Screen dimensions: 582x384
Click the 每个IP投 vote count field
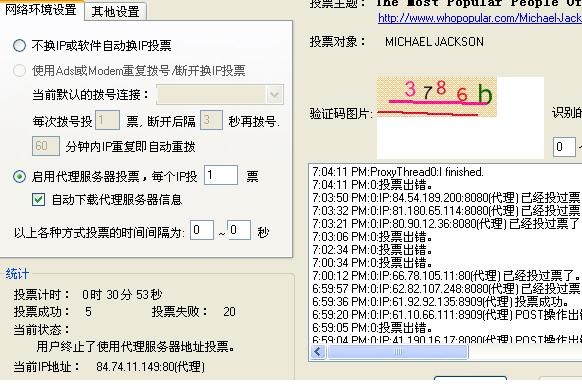click(x=221, y=175)
